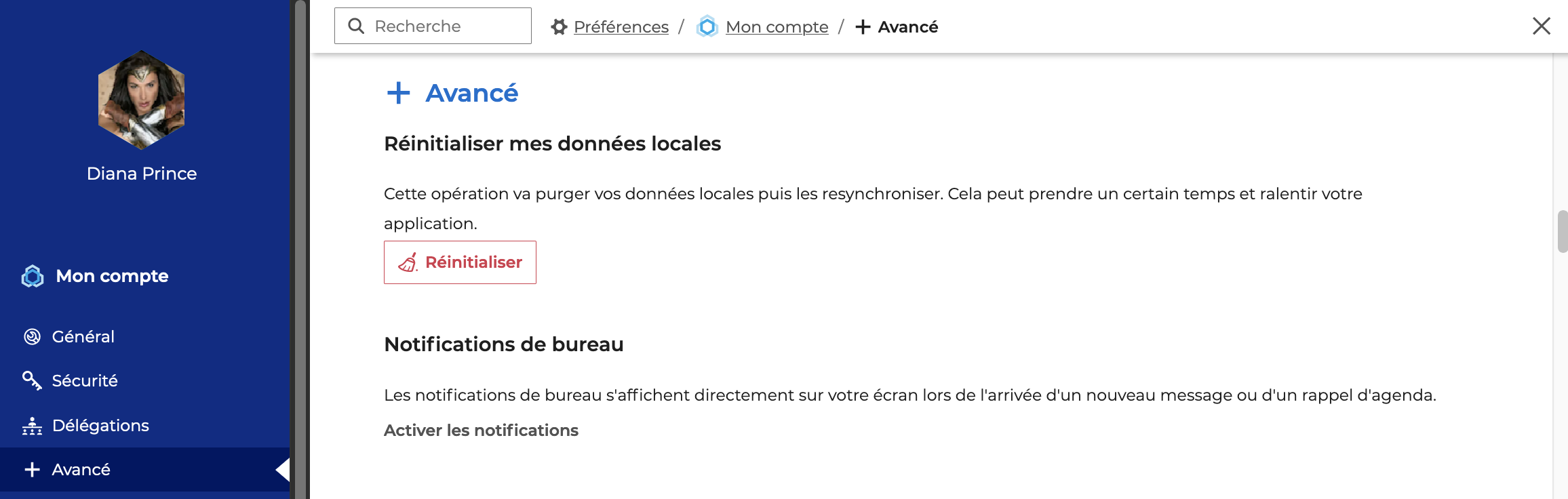Click the Mon compte sidebar hexagon icon
The image size is (1568, 499).
(33, 277)
